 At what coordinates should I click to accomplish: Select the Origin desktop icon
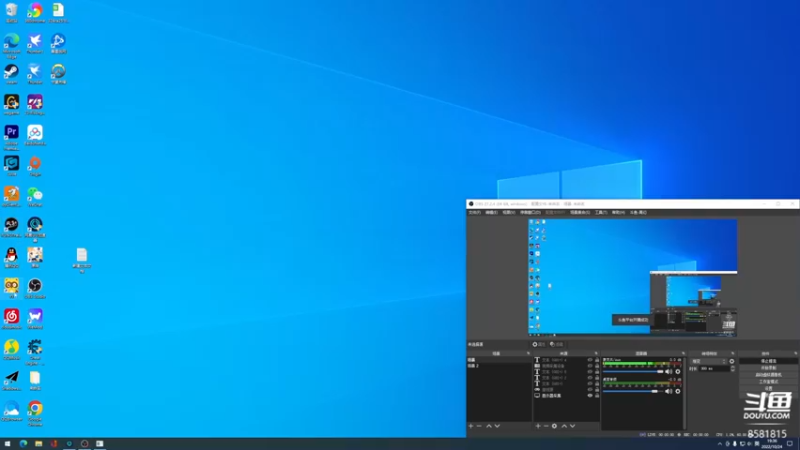click(x=35, y=166)
